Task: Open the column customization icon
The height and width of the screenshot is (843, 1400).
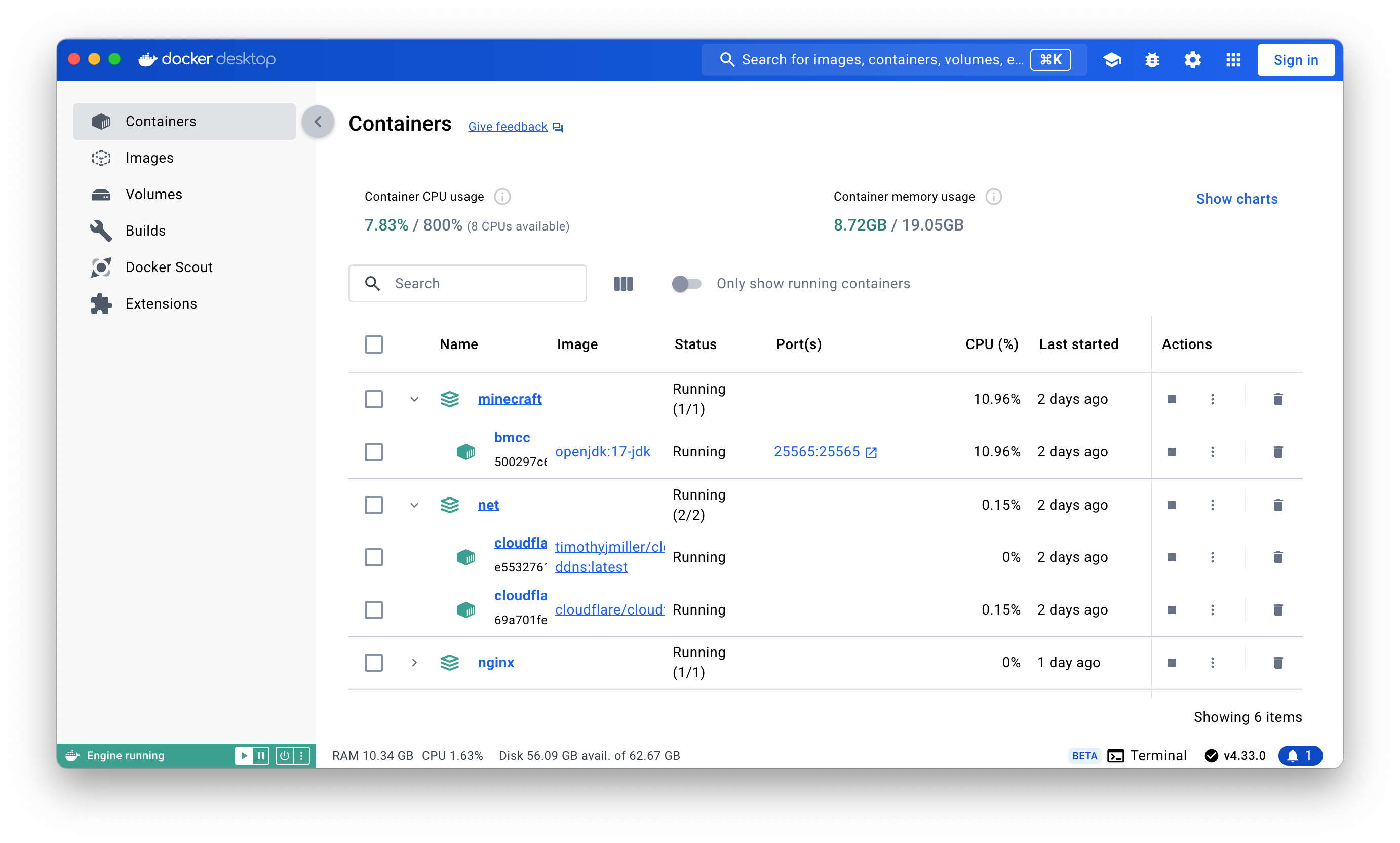Action: pyautogui.click(x=623, y=284)
